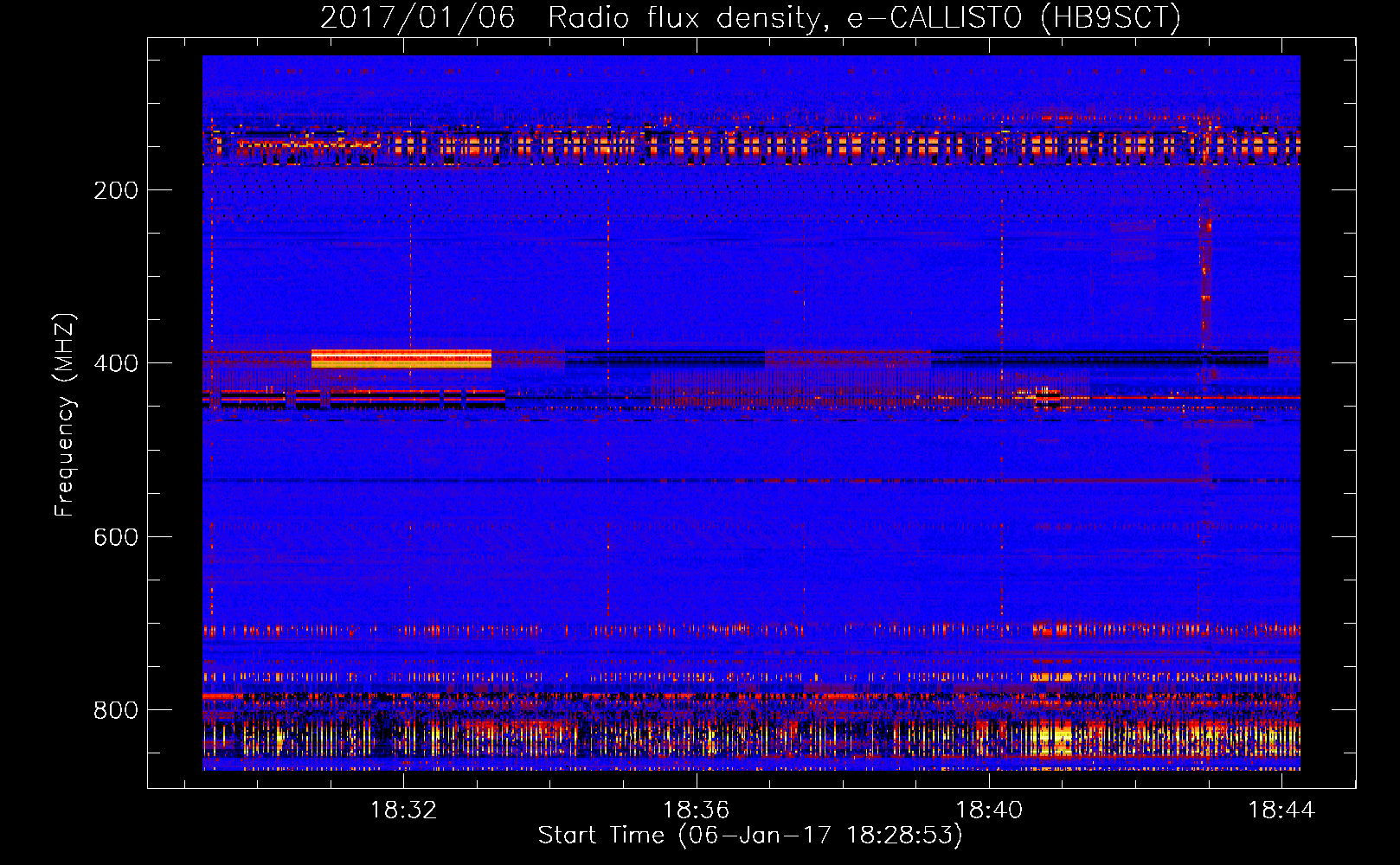The width and height of the screenshot is (1400, 865).
Task: Click the 600 frequency tick label
Action: coord(116,537)
